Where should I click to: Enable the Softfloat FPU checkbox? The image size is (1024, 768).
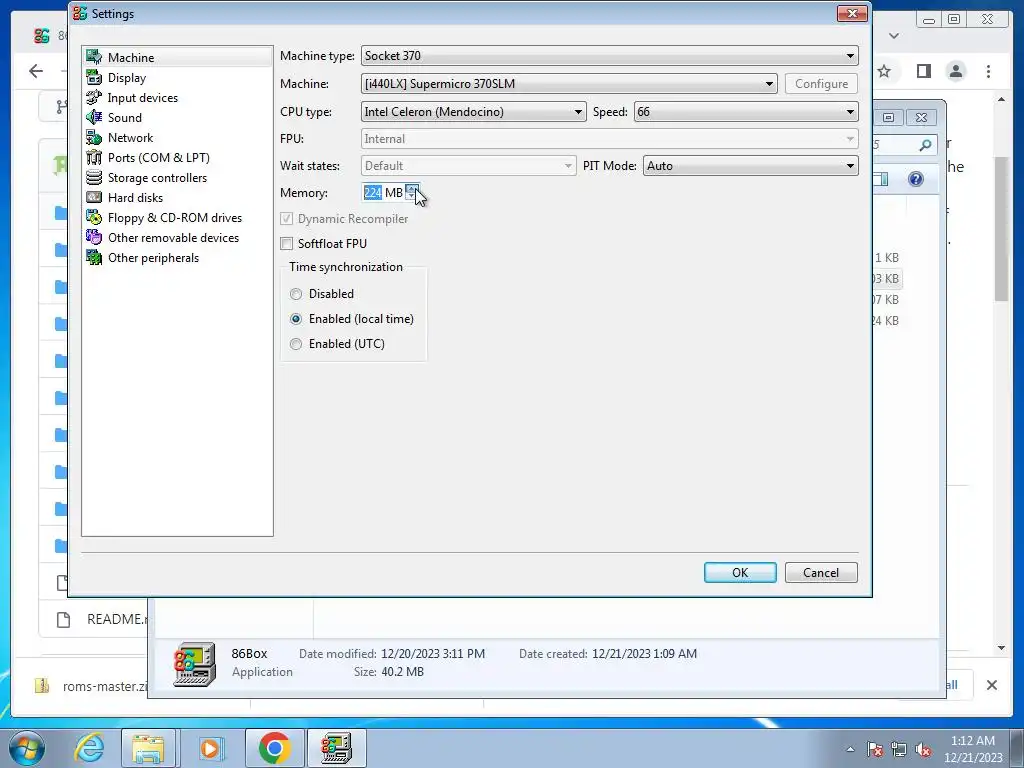tap(287, 244)
